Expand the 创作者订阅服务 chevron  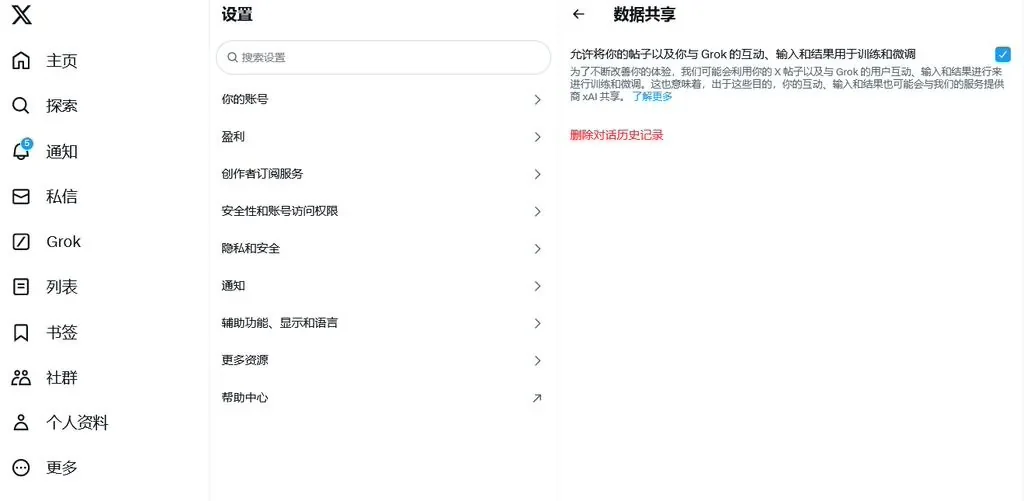coord(537,174)
